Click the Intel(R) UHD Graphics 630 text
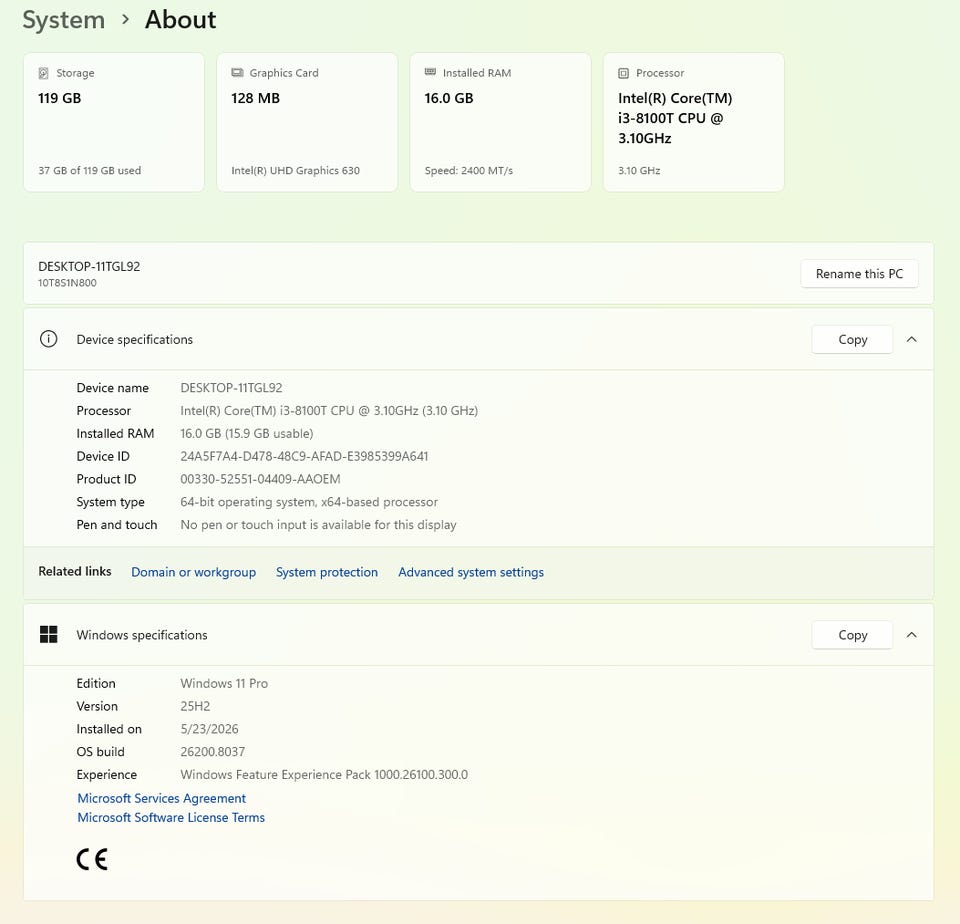The height and width of the screenshot is (924, 960). tap(296, 170)
